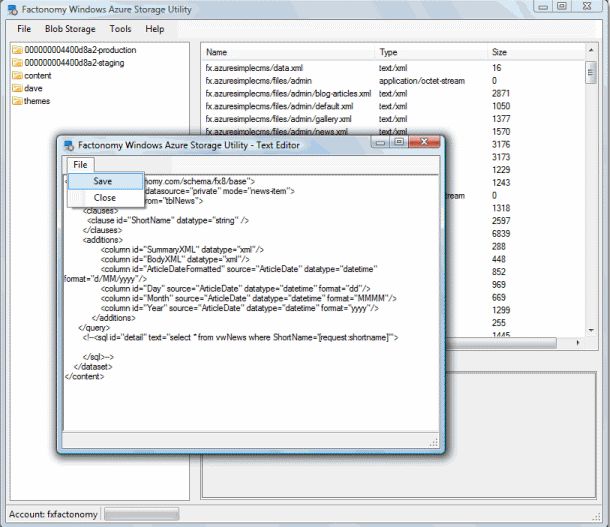This screenshot has height=527, width=610.
Task: Click the horizontal scrollbar right arrow
Action: [x=578, y=343]
